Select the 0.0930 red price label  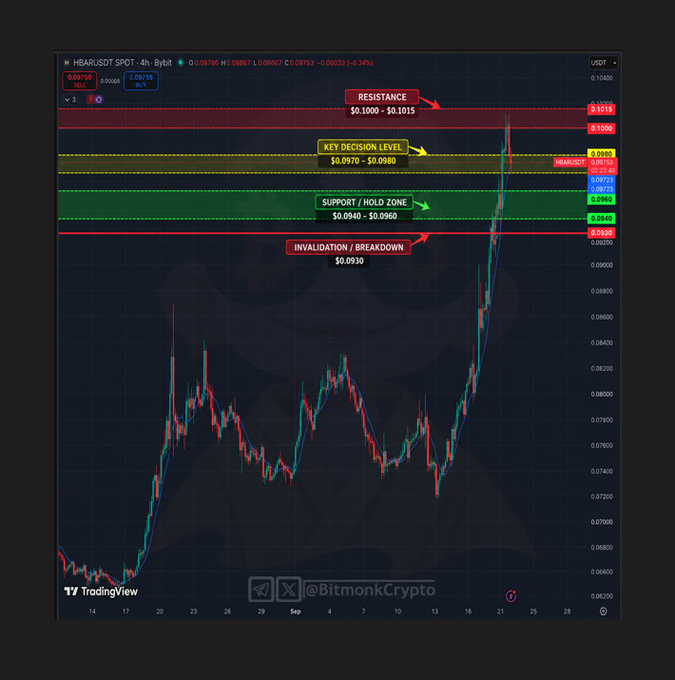click(601, 233)
